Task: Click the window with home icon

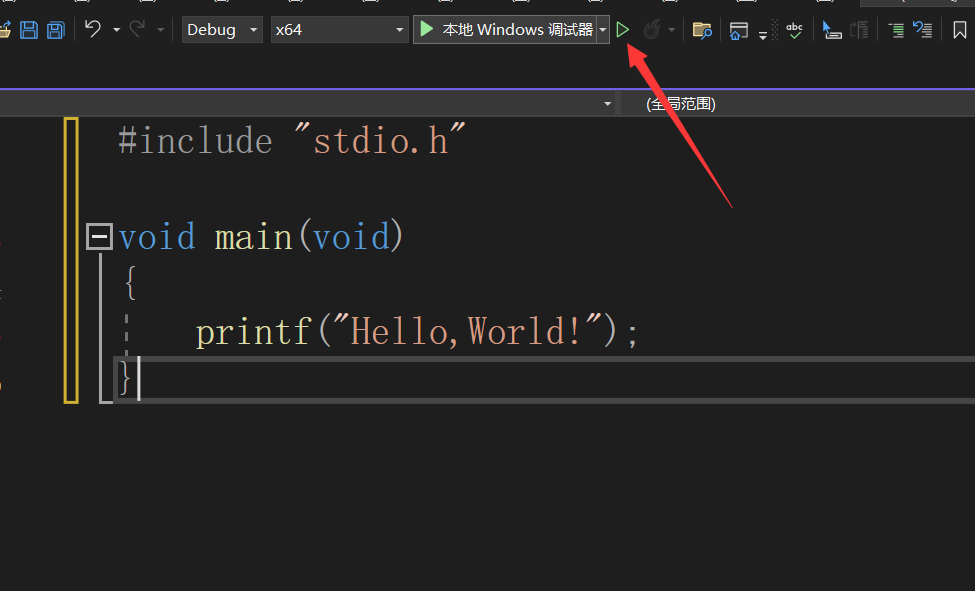Action: coord(739,30)
